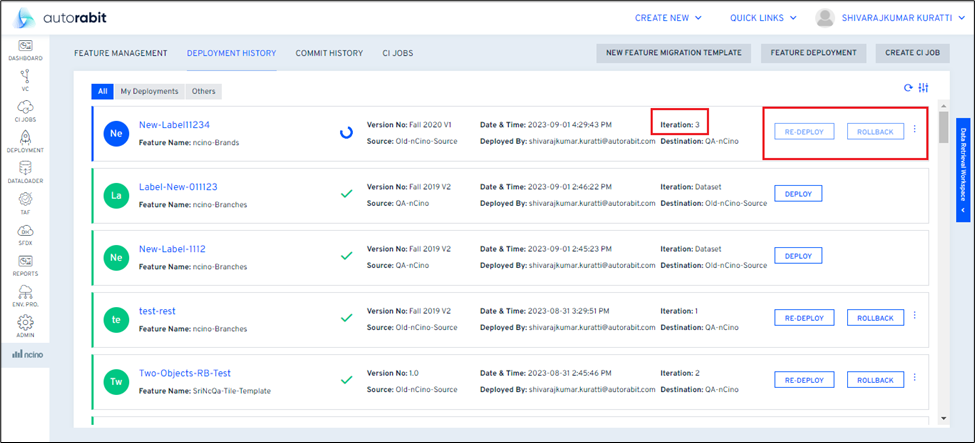Click the refresh deployments icon
Image resolution: width=975 pixels, height=443 pixels.
pos(908,88)
